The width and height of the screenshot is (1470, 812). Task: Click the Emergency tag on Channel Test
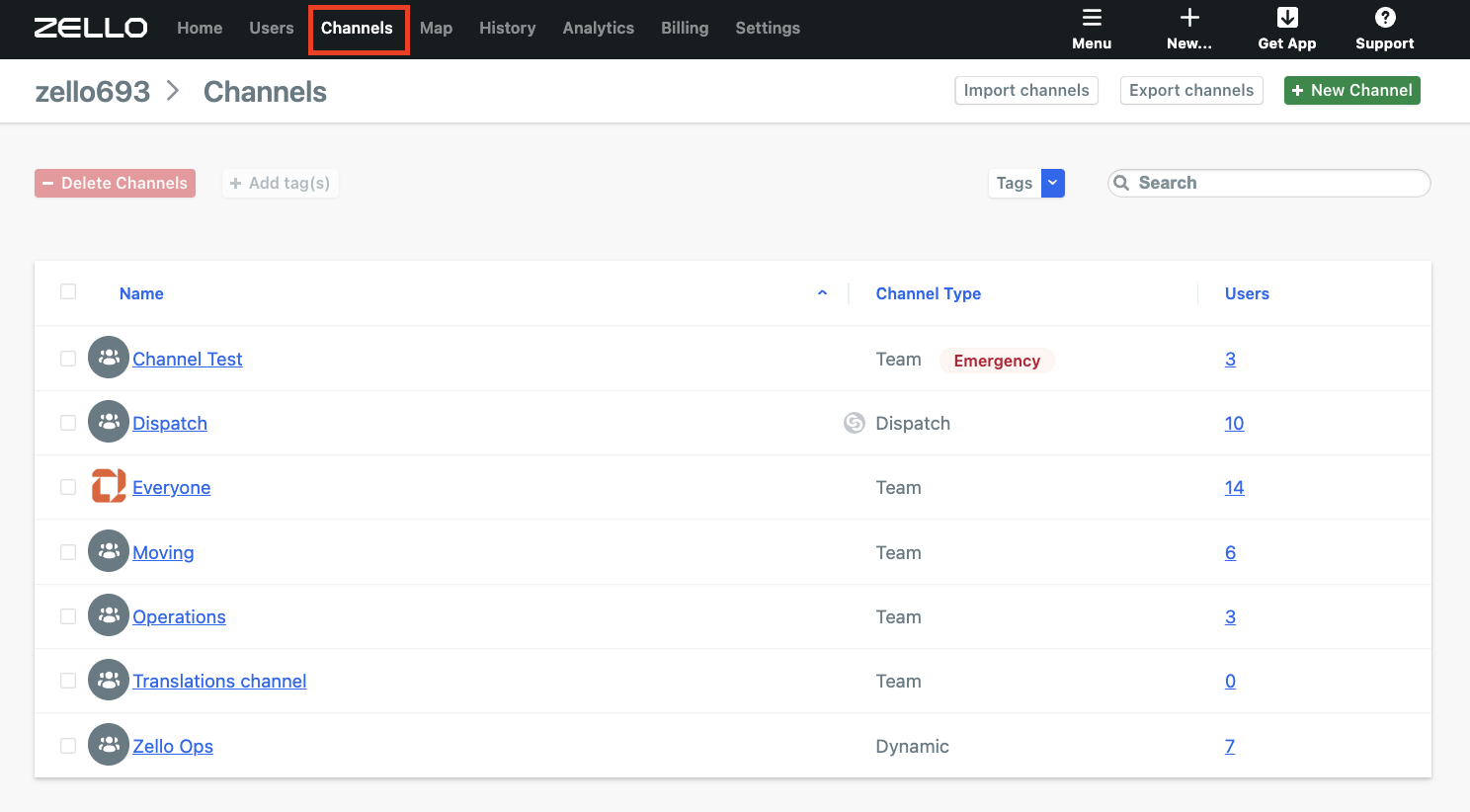pos(997,361)
